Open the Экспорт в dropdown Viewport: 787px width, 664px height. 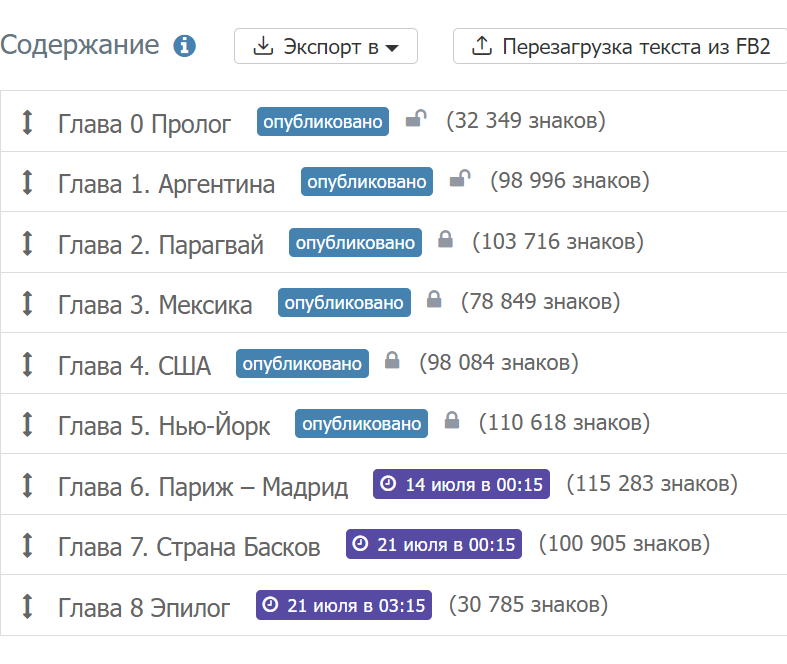click(326, 46)
